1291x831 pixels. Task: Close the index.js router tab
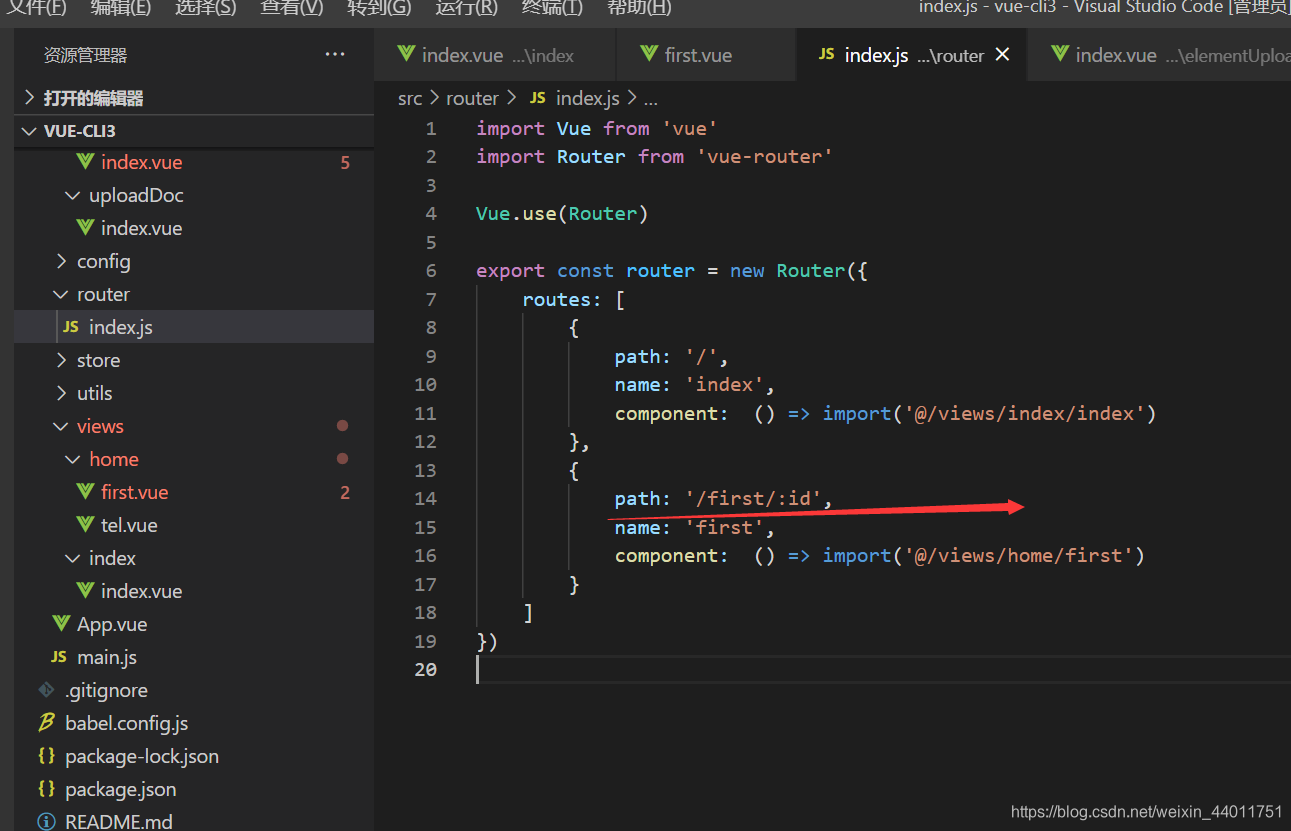(x=1002, y=55)
